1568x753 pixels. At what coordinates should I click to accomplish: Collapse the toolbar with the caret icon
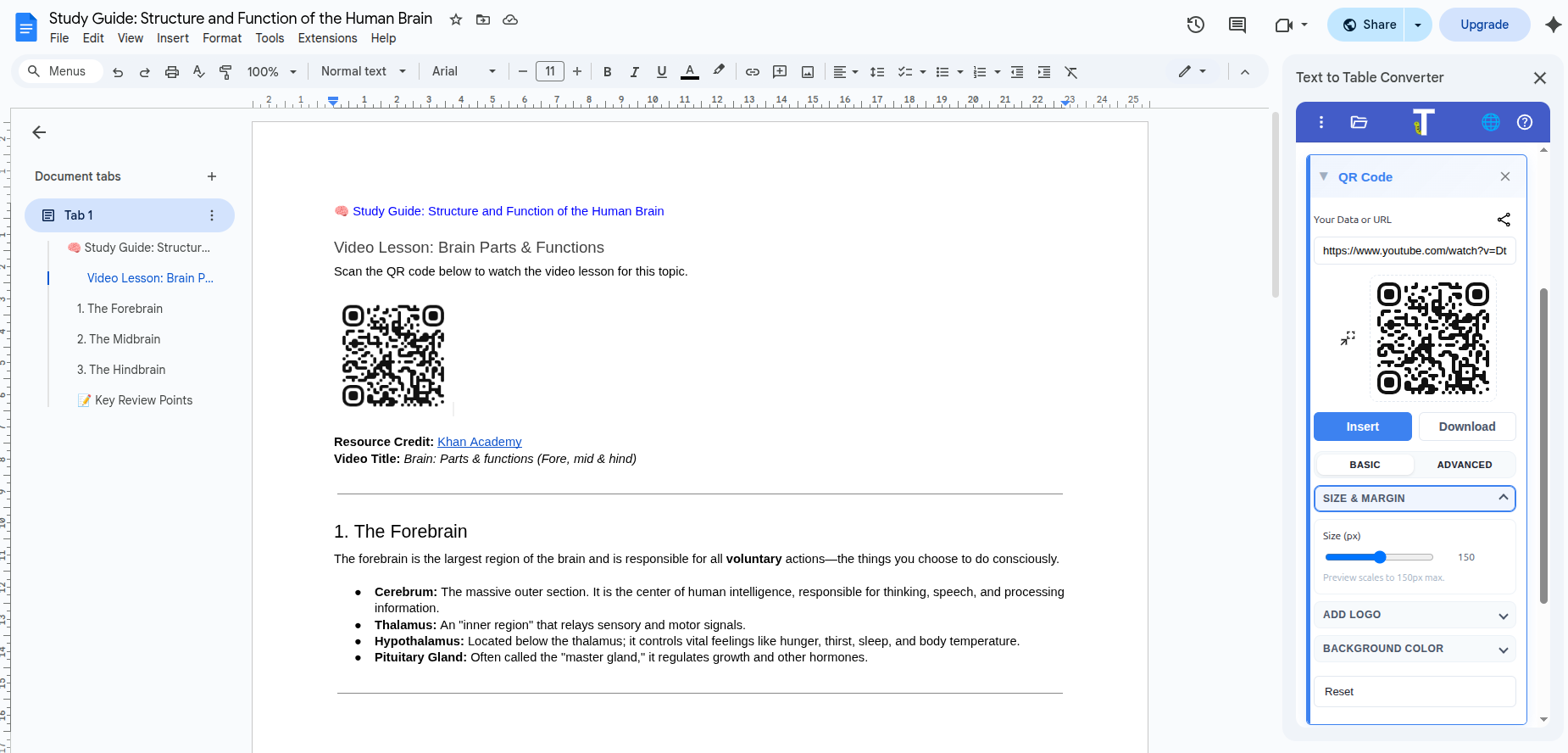pos(1245,72)
